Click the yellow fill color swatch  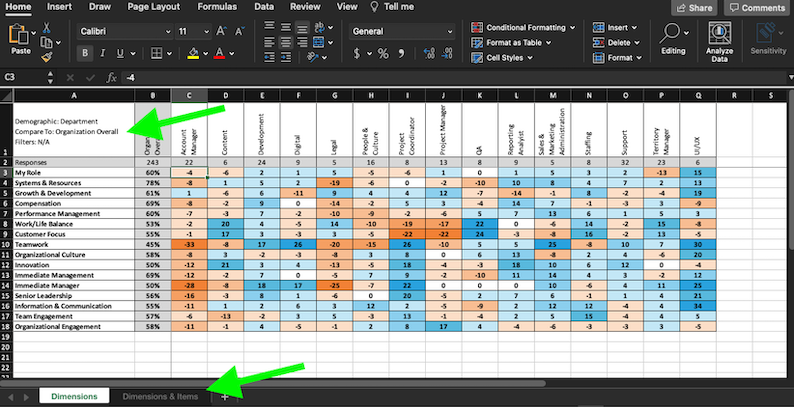point(193,53)
